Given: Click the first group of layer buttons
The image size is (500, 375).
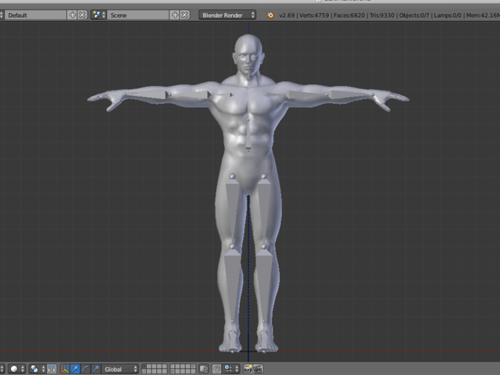Looking at the screenshot, I should click(154, 369).
